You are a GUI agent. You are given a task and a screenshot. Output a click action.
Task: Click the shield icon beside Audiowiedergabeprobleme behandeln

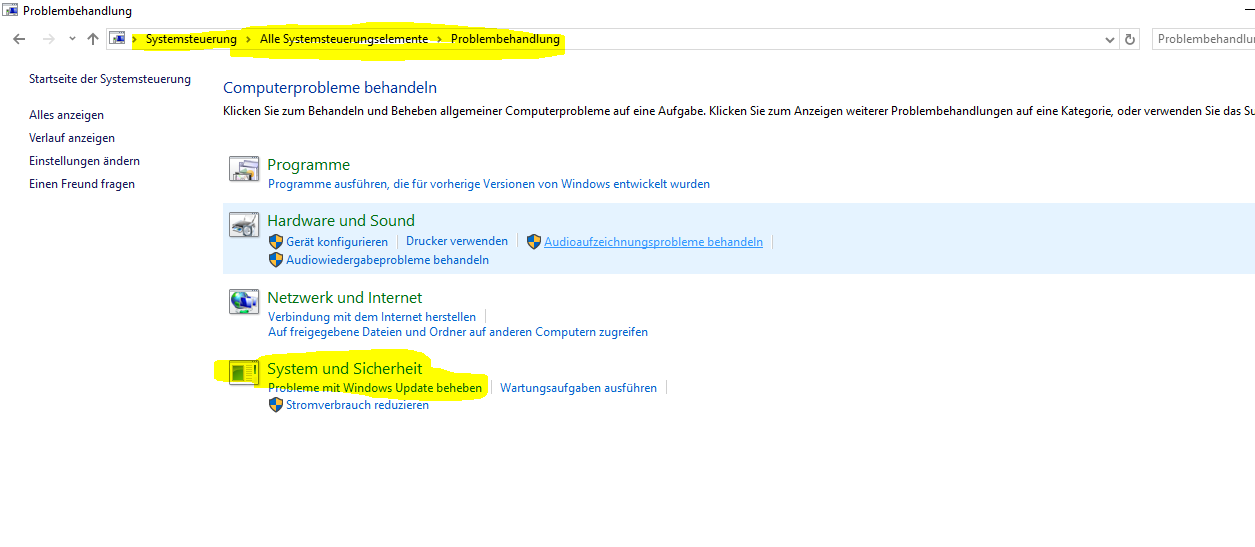pos(276,259)
